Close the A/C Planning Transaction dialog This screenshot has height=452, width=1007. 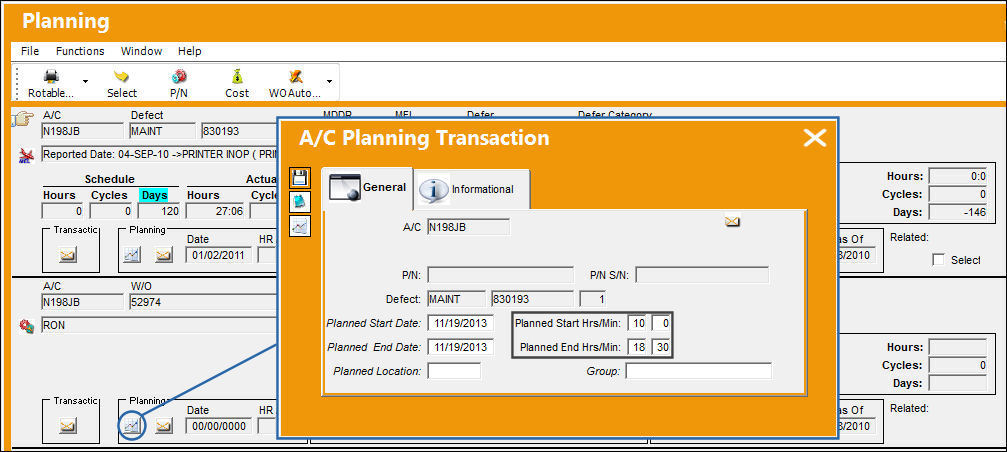[x=814, y=137]
